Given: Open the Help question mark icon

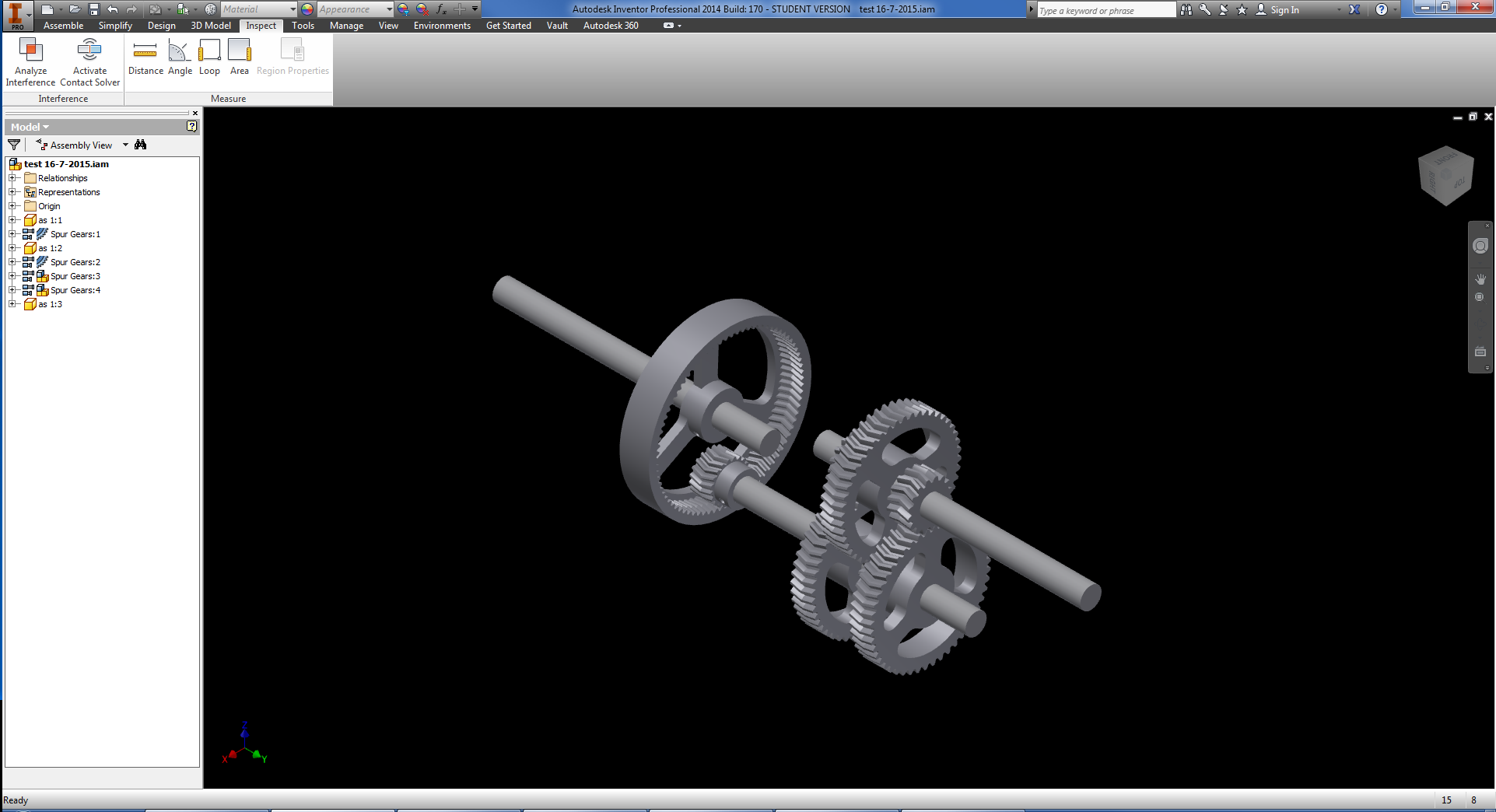Looking at the screenshot, I should (x=1382, y=9).
